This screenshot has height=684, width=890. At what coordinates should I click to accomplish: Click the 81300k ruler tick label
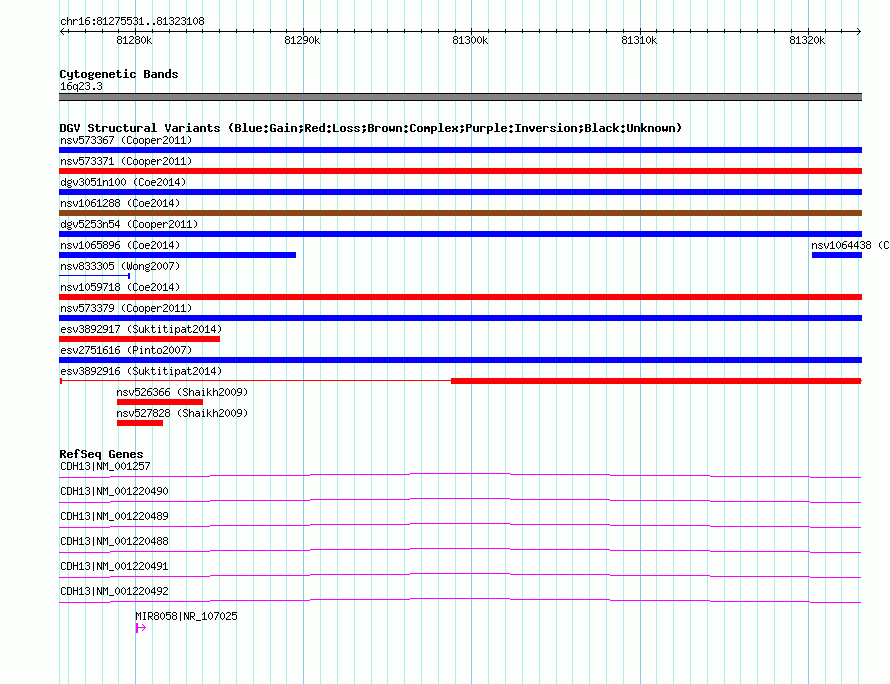pos(470,40)
